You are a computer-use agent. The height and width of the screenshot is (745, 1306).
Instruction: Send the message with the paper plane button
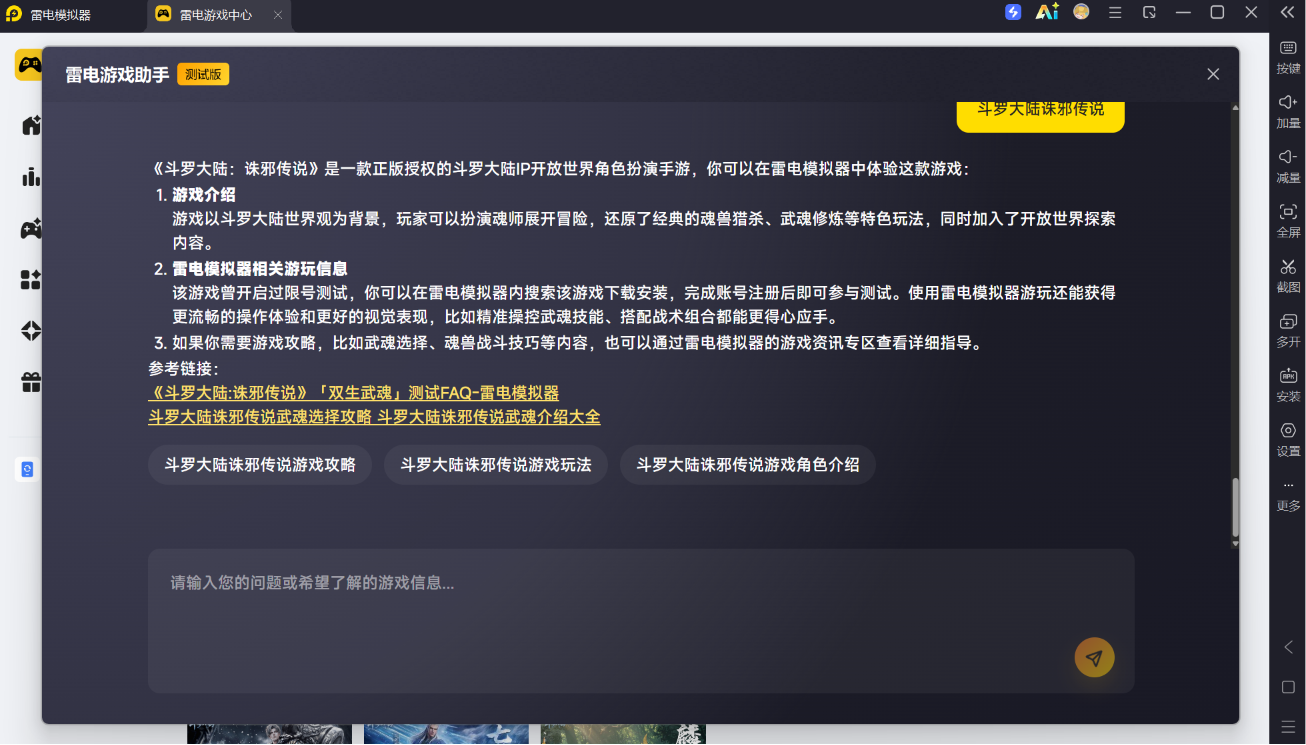1094,657
